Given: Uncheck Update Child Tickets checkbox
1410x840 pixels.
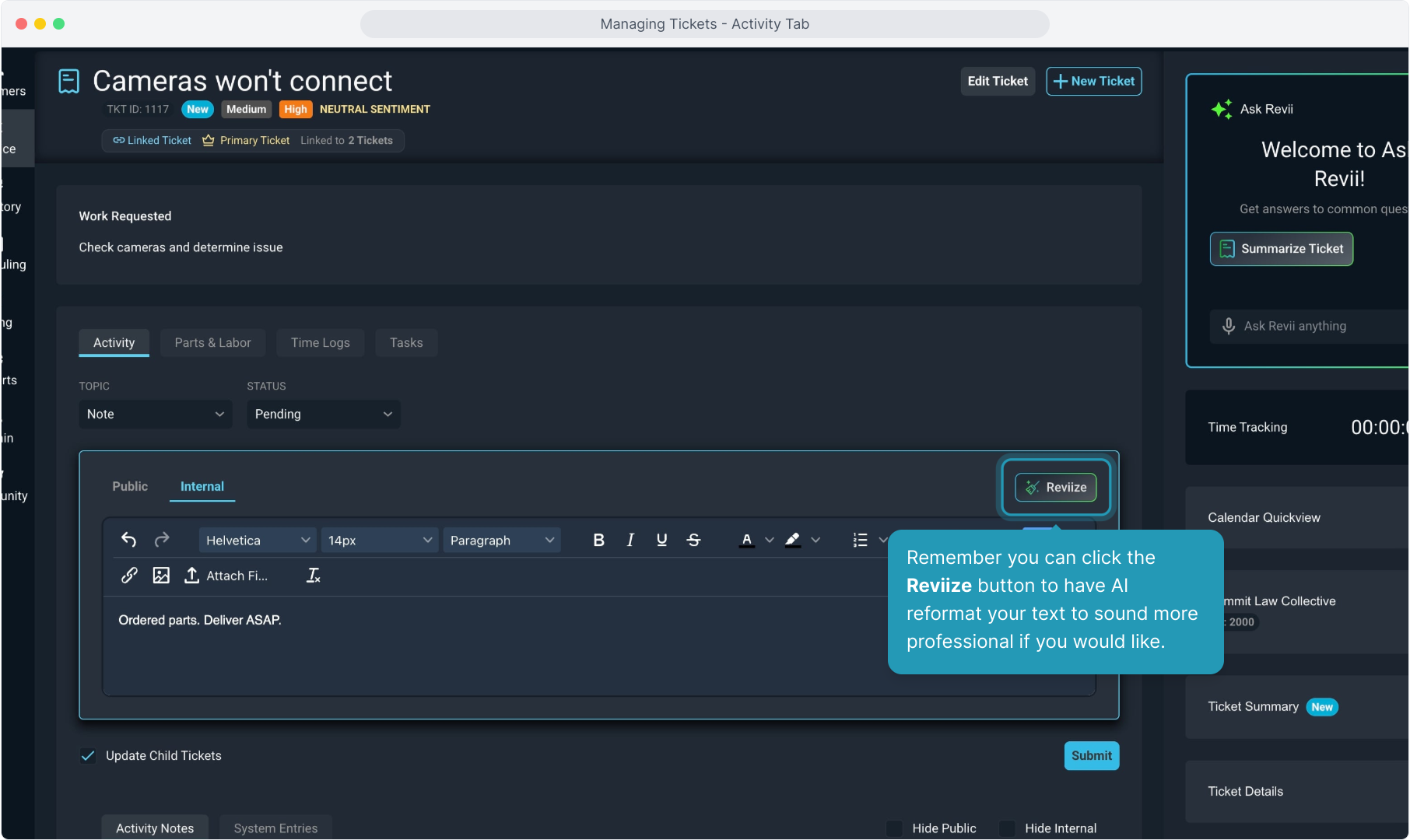Looking at the screenshot, I should (x=89, y=756).
